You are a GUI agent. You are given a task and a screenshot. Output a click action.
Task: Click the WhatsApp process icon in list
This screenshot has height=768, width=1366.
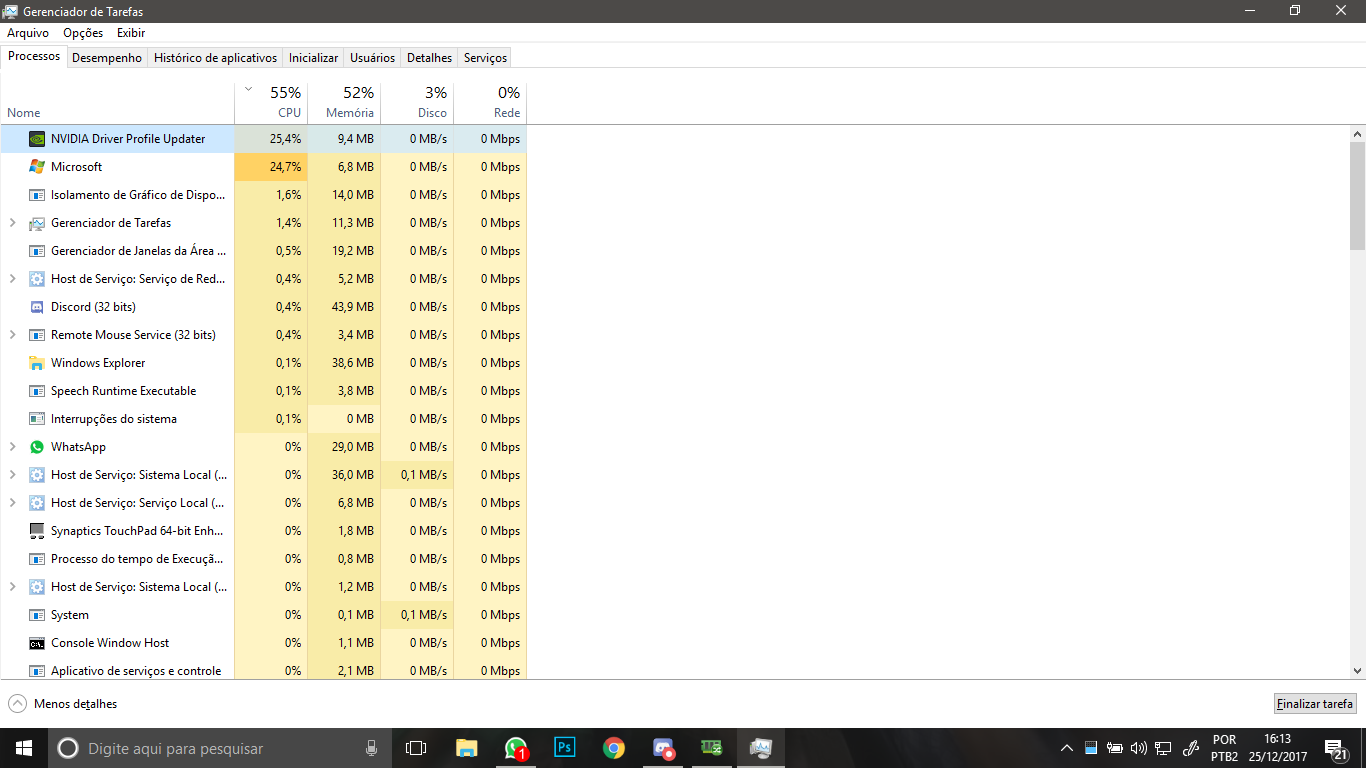(37, 447)
